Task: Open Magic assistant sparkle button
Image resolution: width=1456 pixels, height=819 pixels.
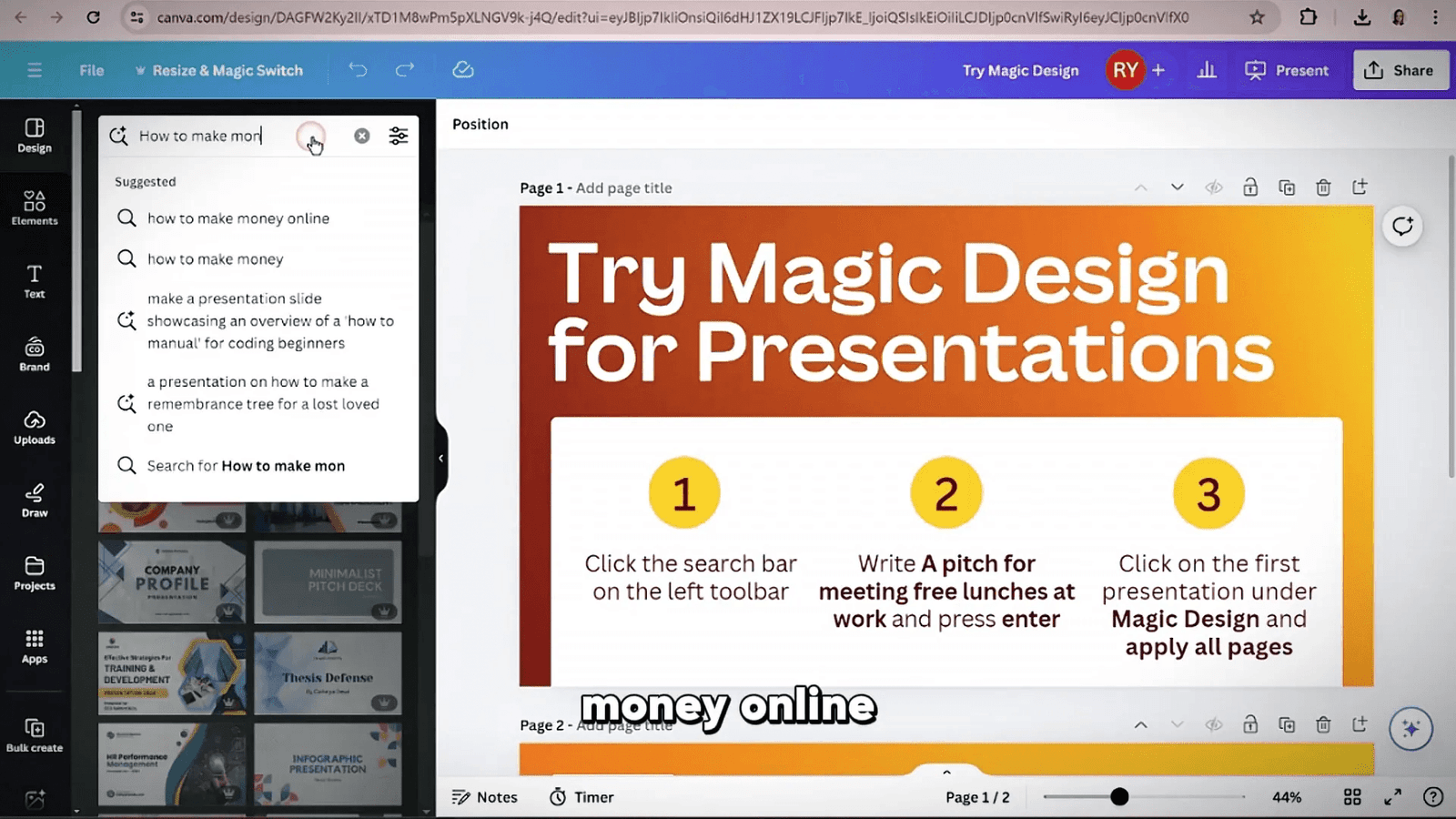Action: click(1410, 728)
